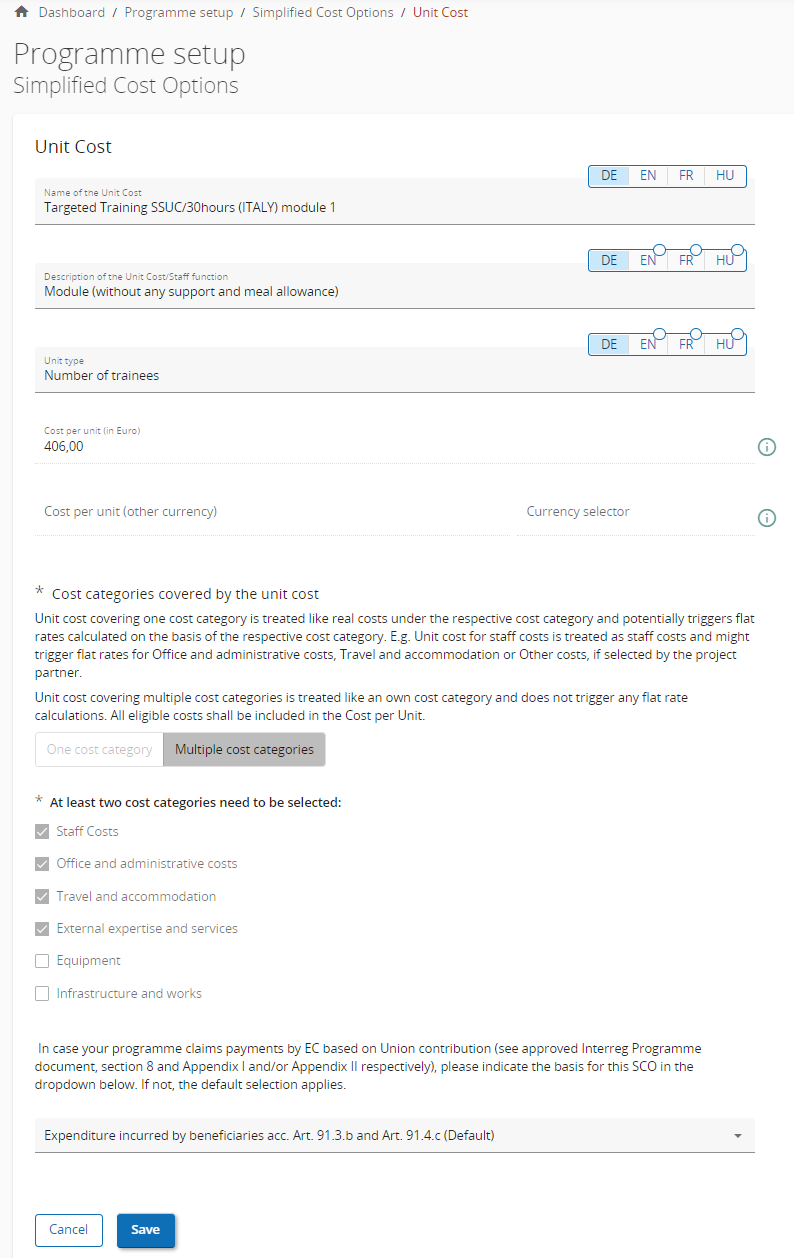The width and height of the screenshot is (794, 1258).
Task: Select Multiple cost categories option
Action: pyautogui.click(x=244, y=749)
